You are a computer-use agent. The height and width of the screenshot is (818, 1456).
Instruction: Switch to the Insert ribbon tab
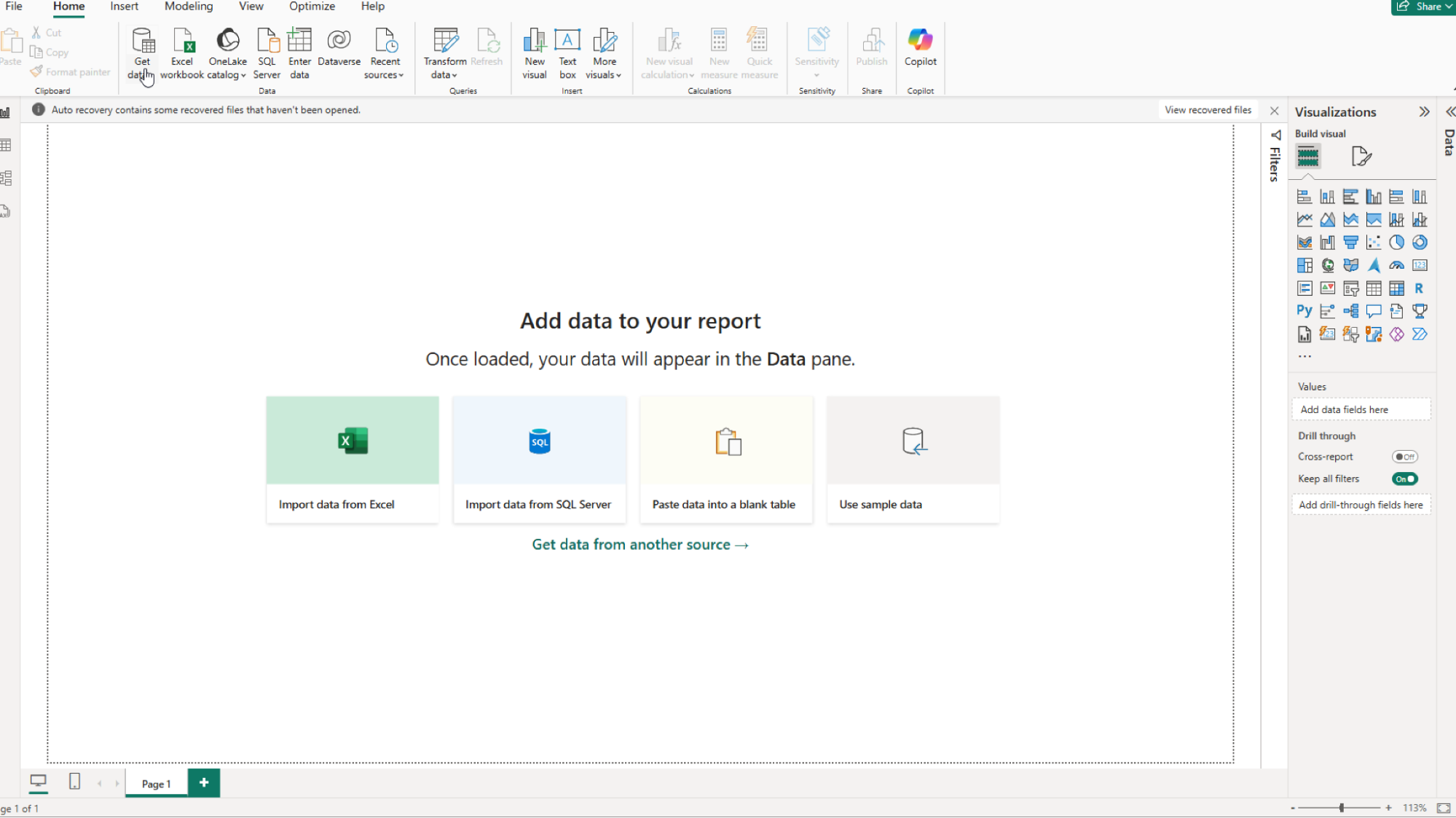click(124, 7)
